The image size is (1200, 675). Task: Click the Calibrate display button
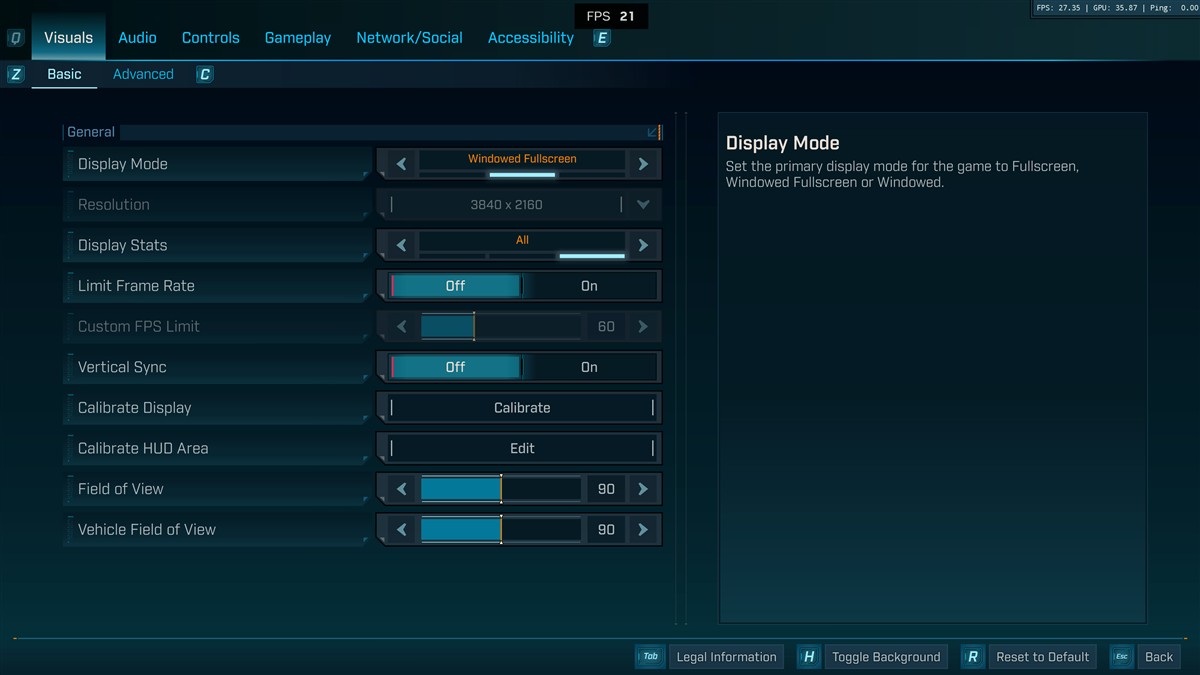522,408
